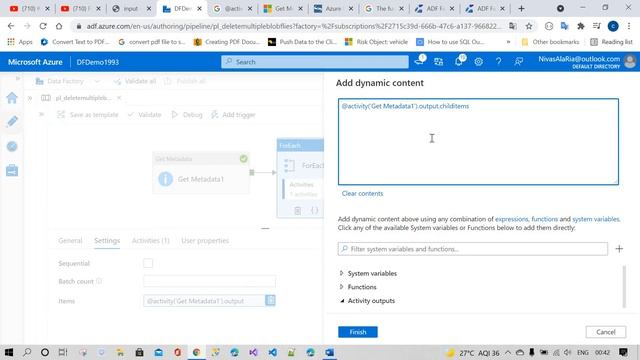Click the user account avatar
Image resolution: width=640 pixels, height=360 pixels.
point(630,62)
